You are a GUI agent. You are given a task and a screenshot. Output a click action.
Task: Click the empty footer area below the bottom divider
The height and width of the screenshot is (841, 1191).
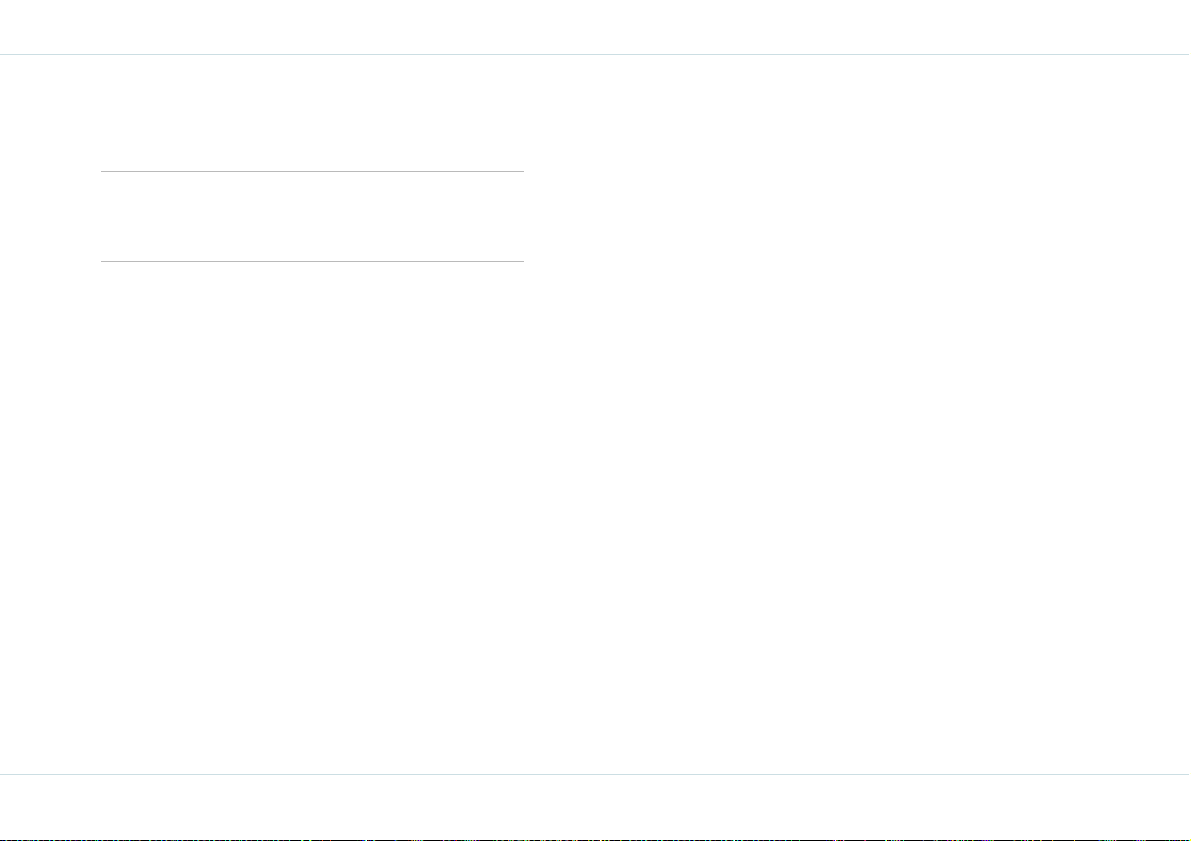(596, 806)
